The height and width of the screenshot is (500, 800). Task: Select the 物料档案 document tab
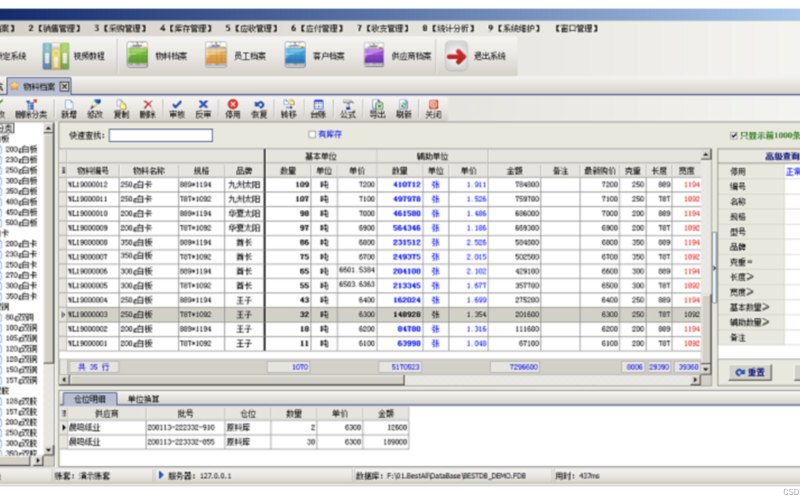tap(39, 86)
